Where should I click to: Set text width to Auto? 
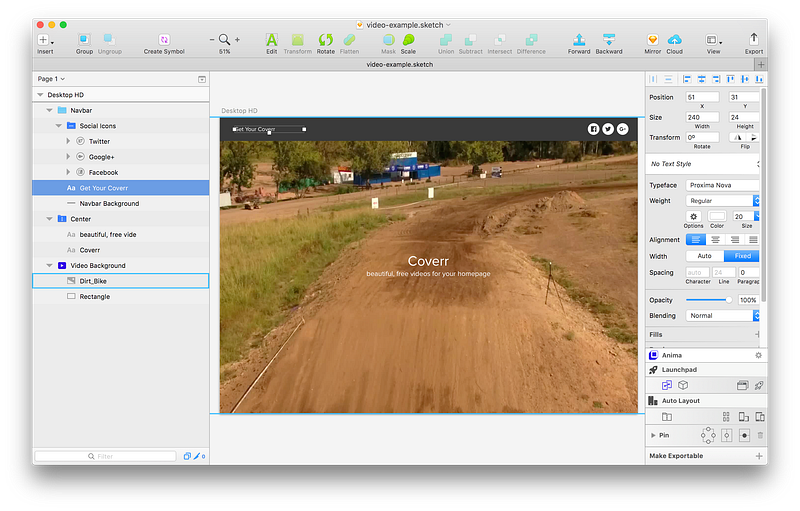click(705, 256)
